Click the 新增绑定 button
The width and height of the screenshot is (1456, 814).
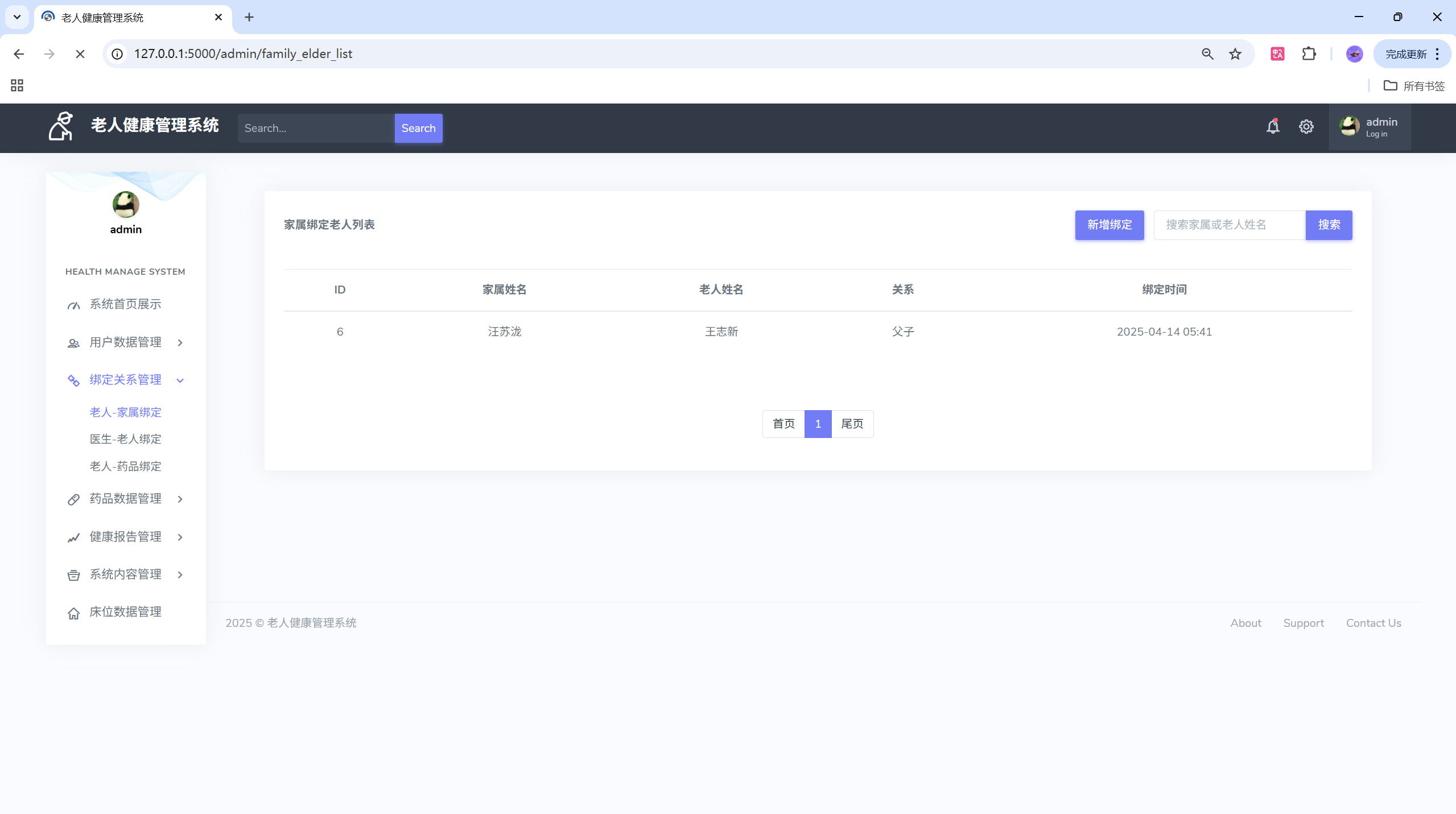1109,225
